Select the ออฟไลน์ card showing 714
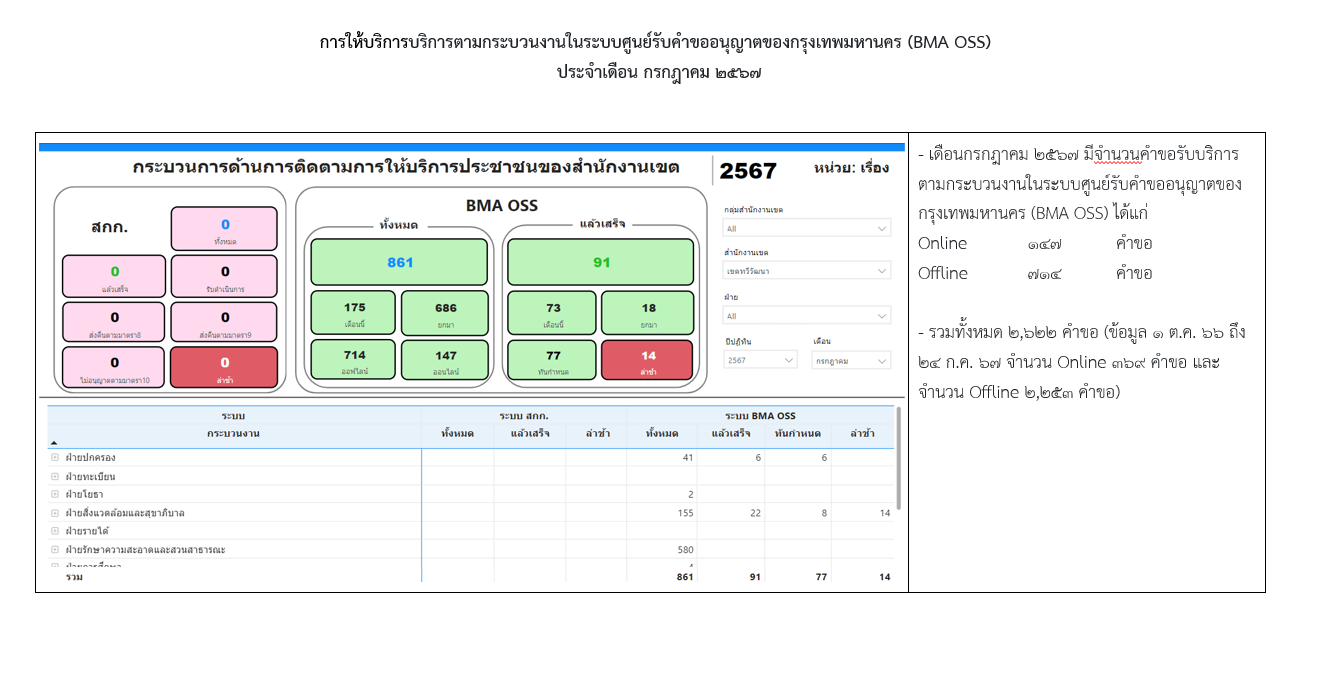1317x683 pixels. point(353,359)
